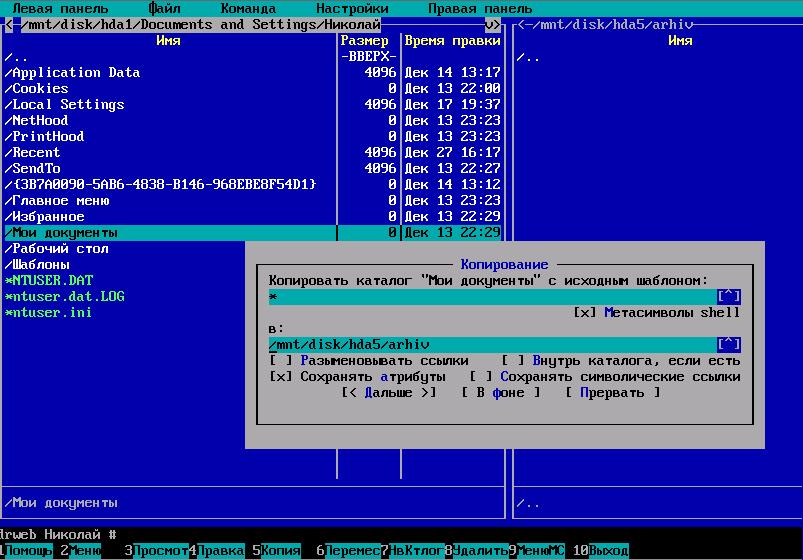803x560 pixels.
Task: Open the Левая панель menu
Action: [x=60, y=9]
